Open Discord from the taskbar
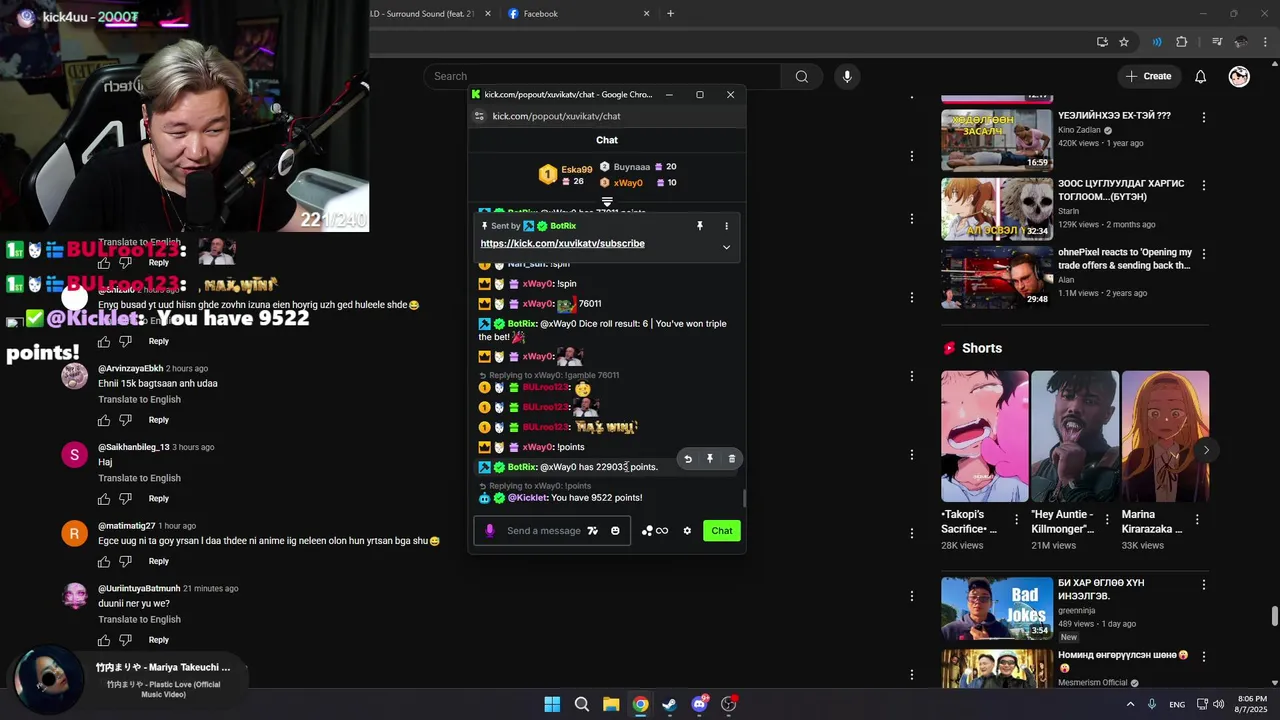The height and width of the screenshot is (720, 1280). [x=700, y=704]
